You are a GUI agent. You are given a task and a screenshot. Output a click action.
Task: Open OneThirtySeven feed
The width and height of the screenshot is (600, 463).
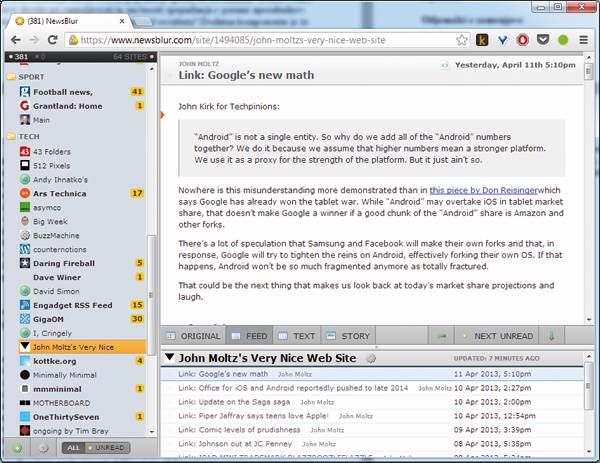82,417
